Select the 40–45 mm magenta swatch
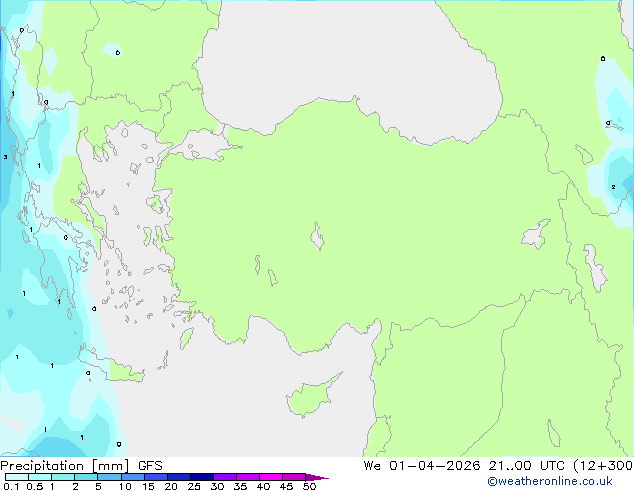This screenshot has height=490, width=634. (x=271, y=477)
